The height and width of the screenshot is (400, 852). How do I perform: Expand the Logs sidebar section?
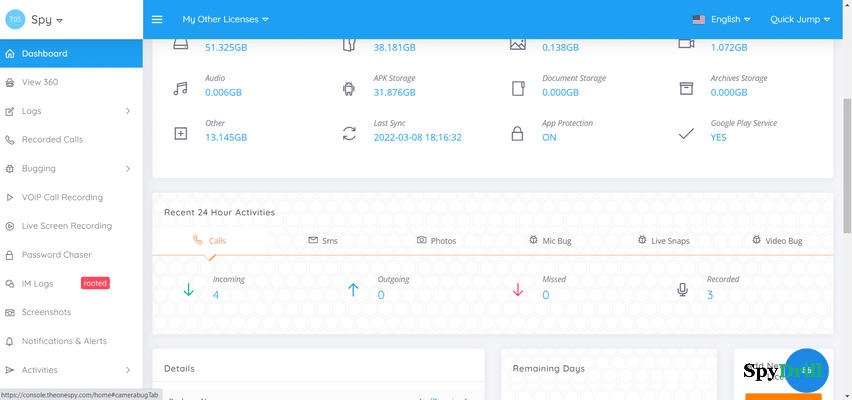coord(128,111)
